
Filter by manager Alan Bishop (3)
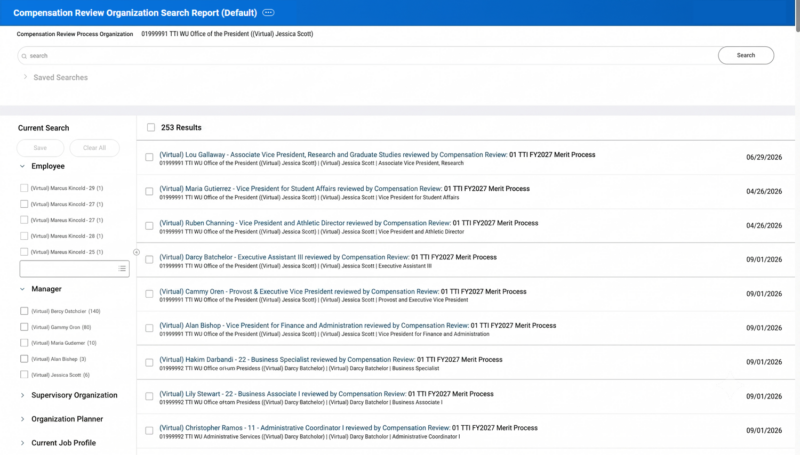coord(24,359)
